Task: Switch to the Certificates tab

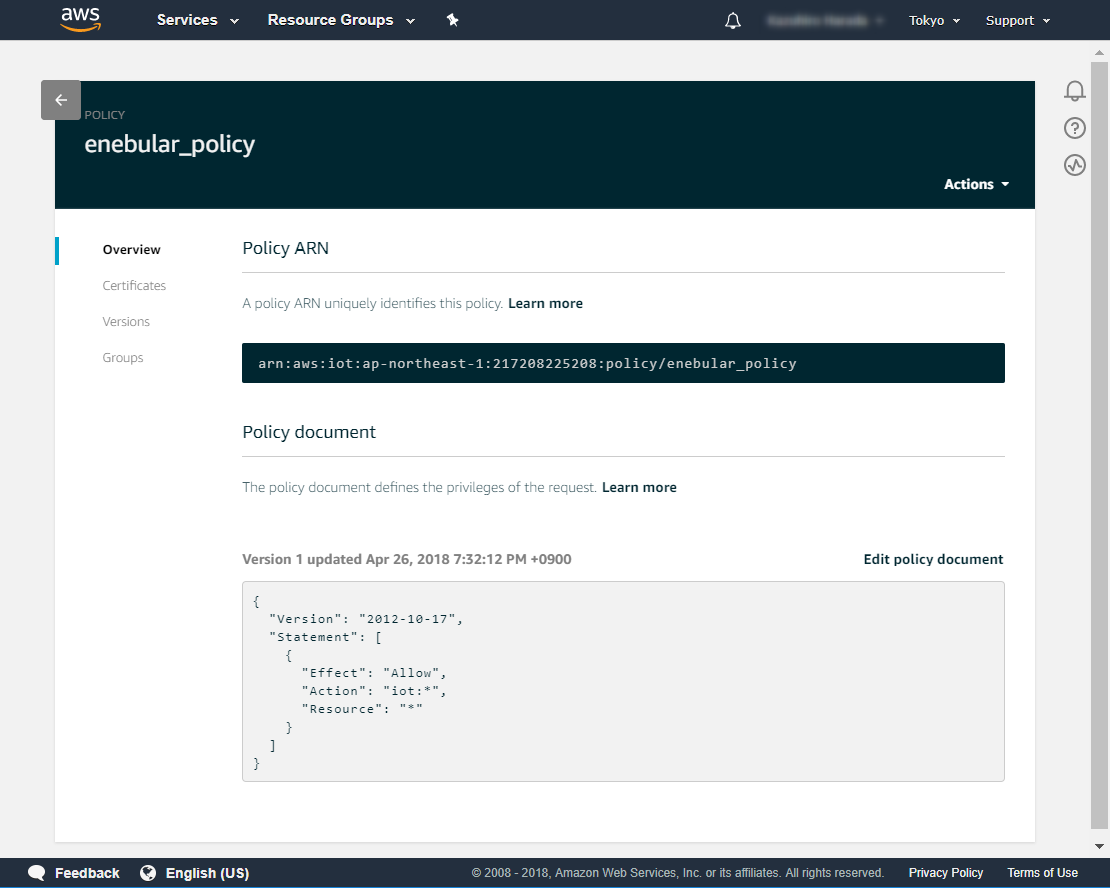Action: [x=134, y=286]
